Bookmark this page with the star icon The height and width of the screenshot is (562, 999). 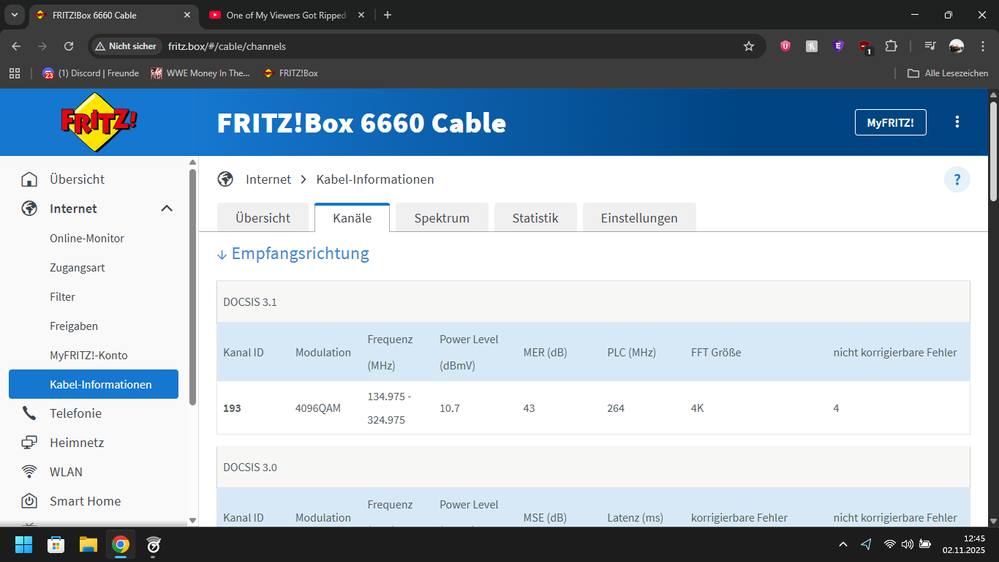[x=749, y=46]
